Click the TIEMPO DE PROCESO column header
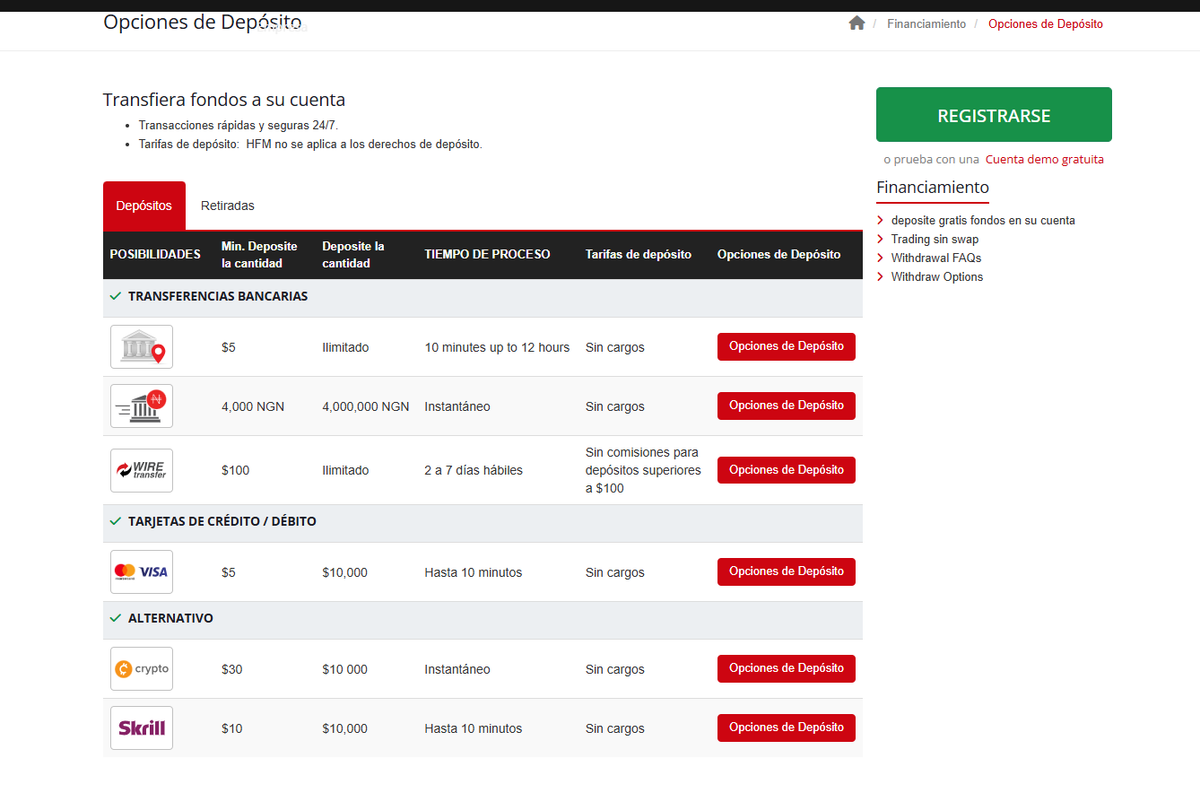The width and height of the screenshot is (1200, 803). pyautogui.click(x=487, y=255)
